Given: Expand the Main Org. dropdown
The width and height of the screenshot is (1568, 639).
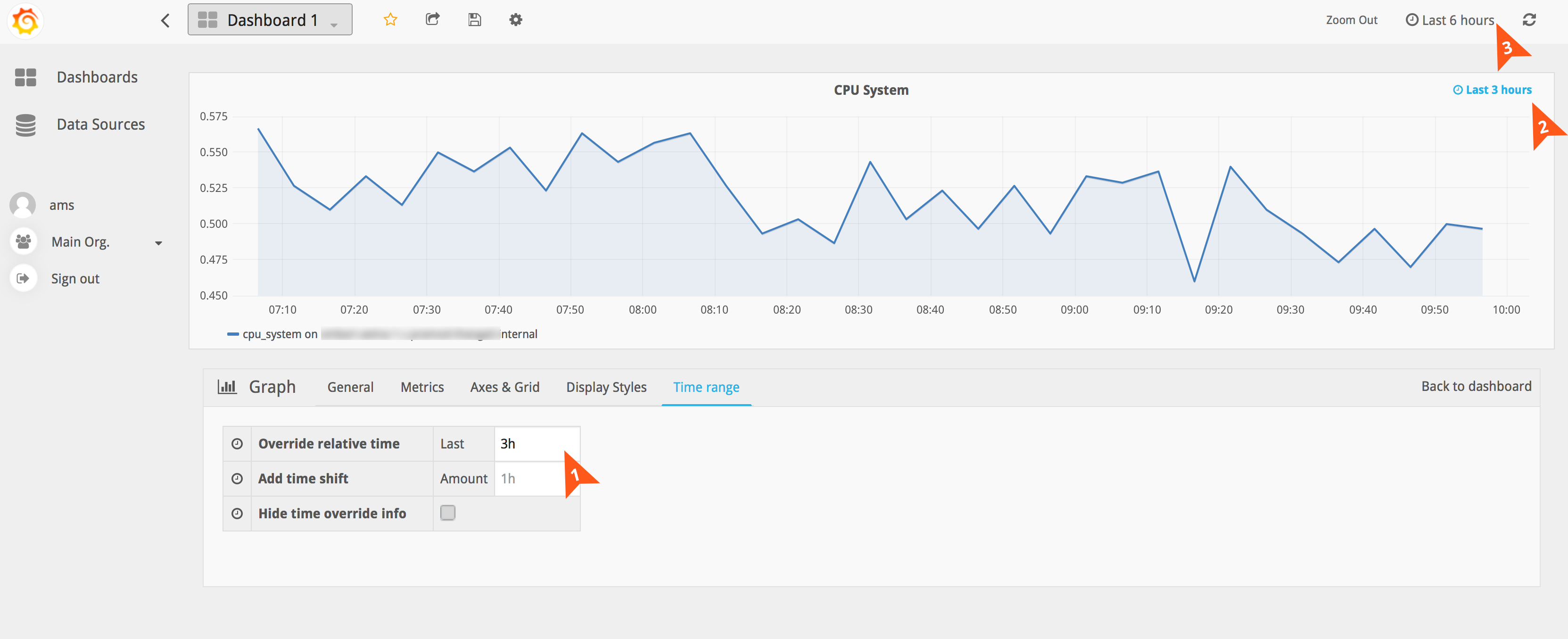Looking at the screenshot, I should pos(158,243).
